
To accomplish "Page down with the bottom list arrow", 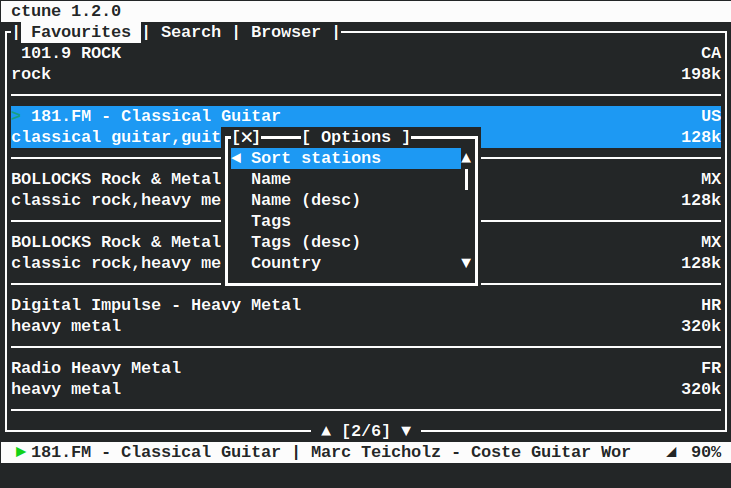I will point(406,431).
